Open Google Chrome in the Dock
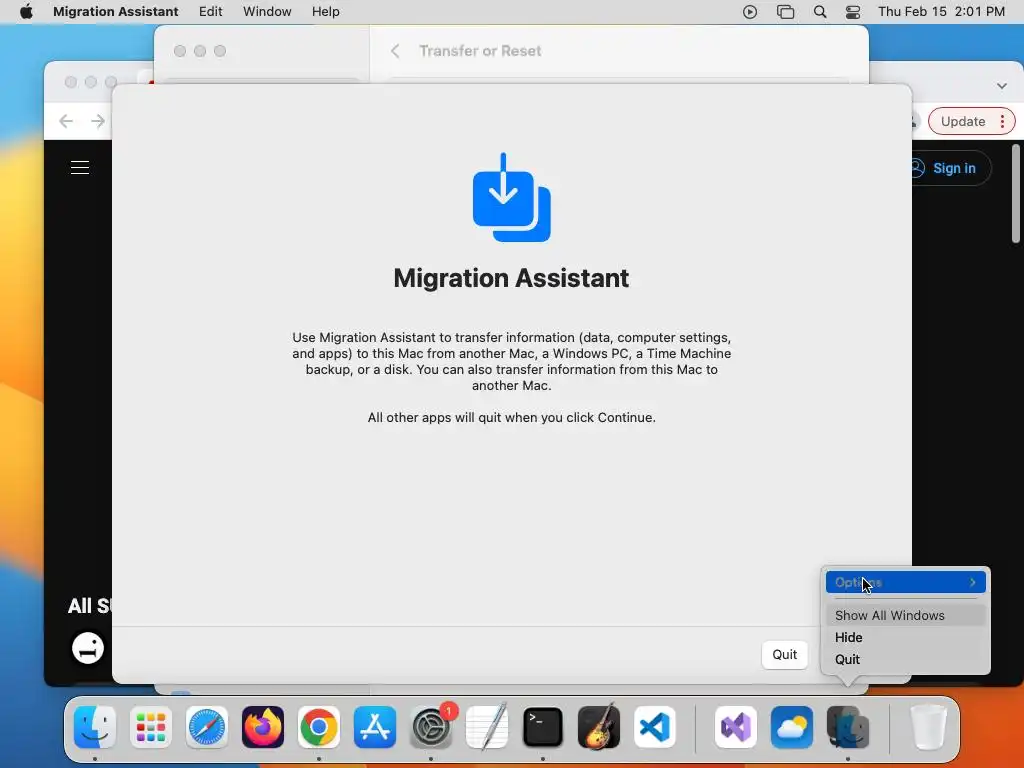1024x768 pixels. point(319,727)
